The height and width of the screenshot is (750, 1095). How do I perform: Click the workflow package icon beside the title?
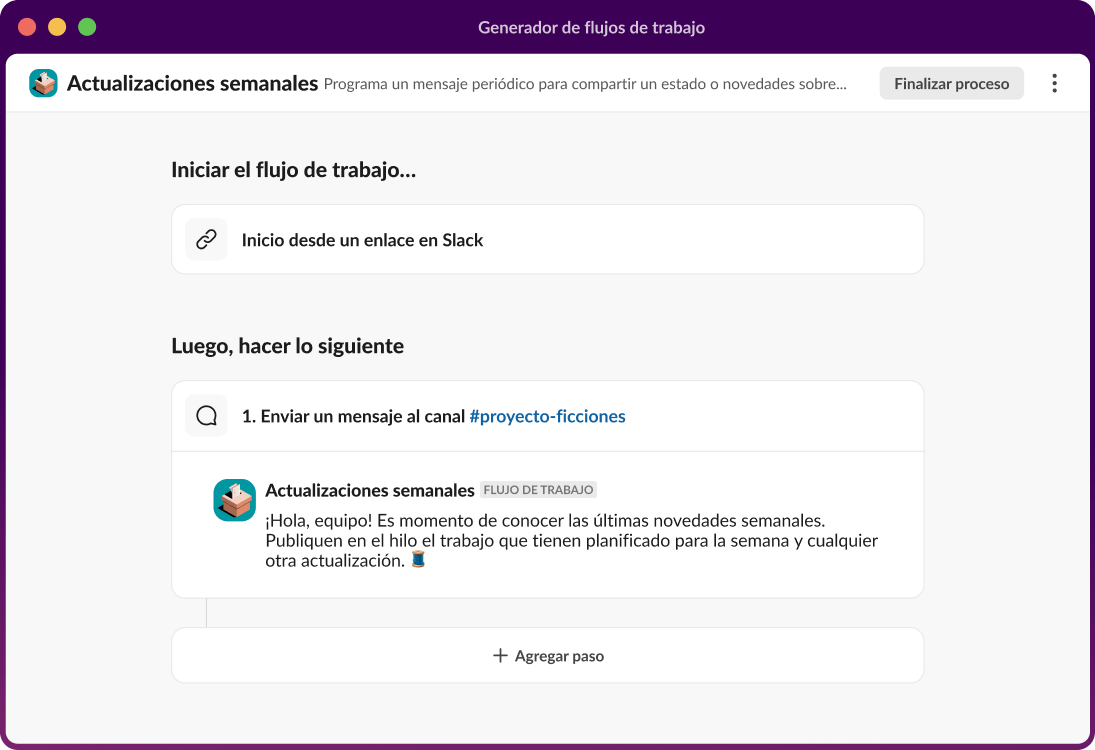[43, 84]
